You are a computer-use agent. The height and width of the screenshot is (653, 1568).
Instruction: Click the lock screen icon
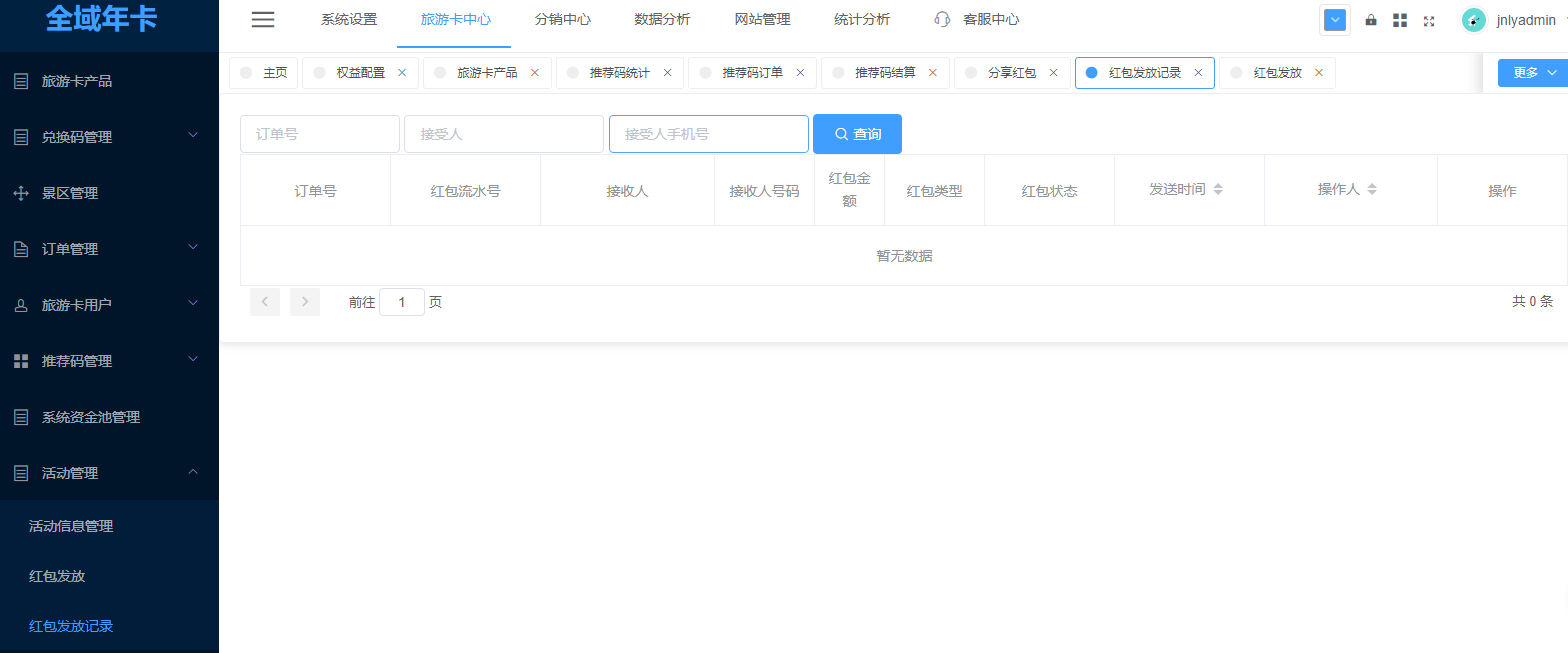tap(1371, 20)
